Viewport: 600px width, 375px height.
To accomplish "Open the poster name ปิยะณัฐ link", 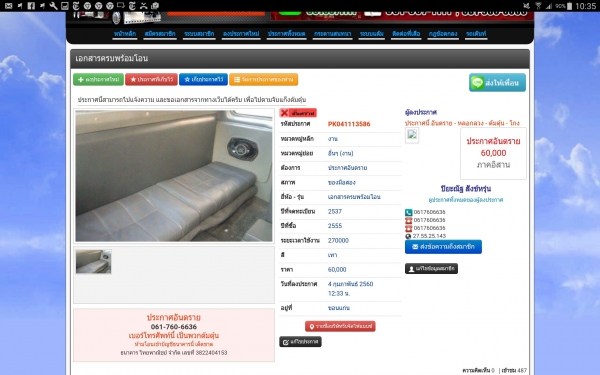I will [x=466, y=189].
